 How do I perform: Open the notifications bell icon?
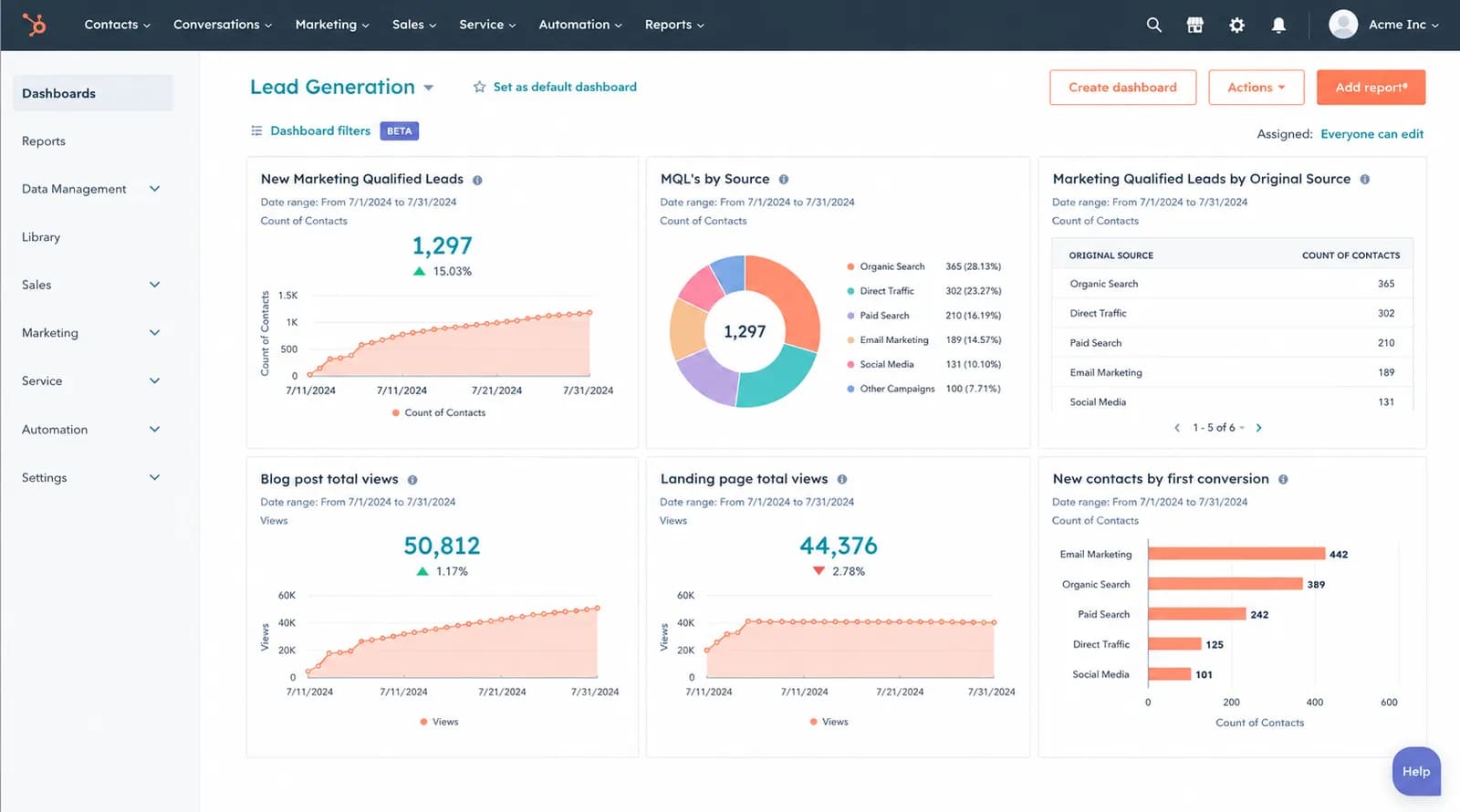point(1278,25)
